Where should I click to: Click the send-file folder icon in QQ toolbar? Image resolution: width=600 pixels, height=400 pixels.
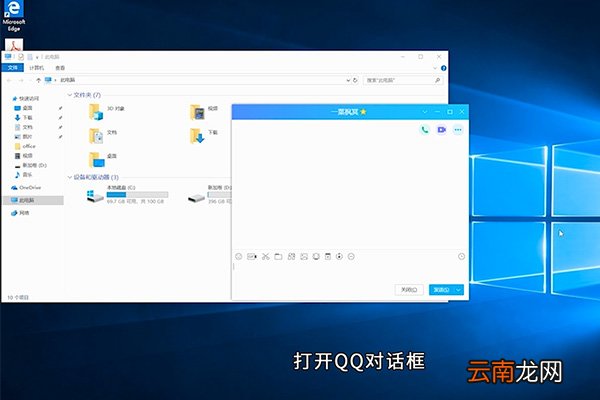click(x=279, y=256)
